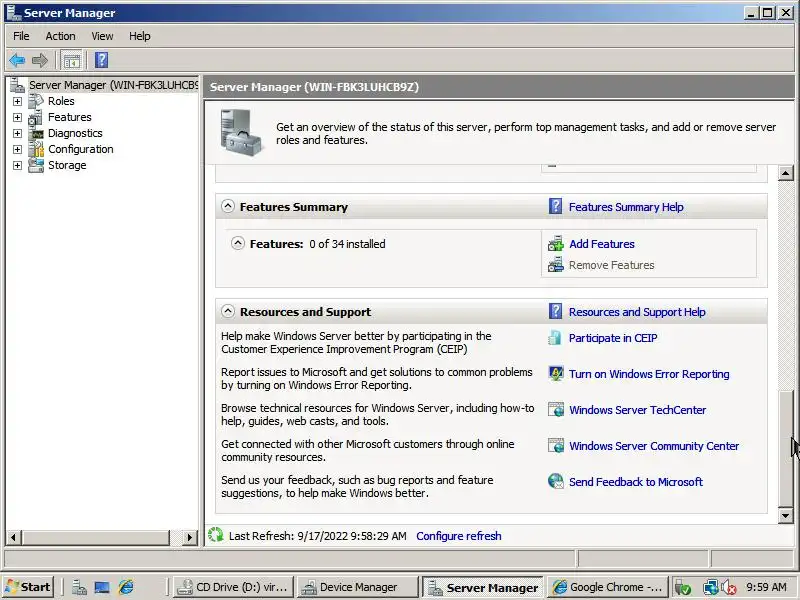Open Server Manager quick launch icon in taskbar
800x600 pixels.
79,587
